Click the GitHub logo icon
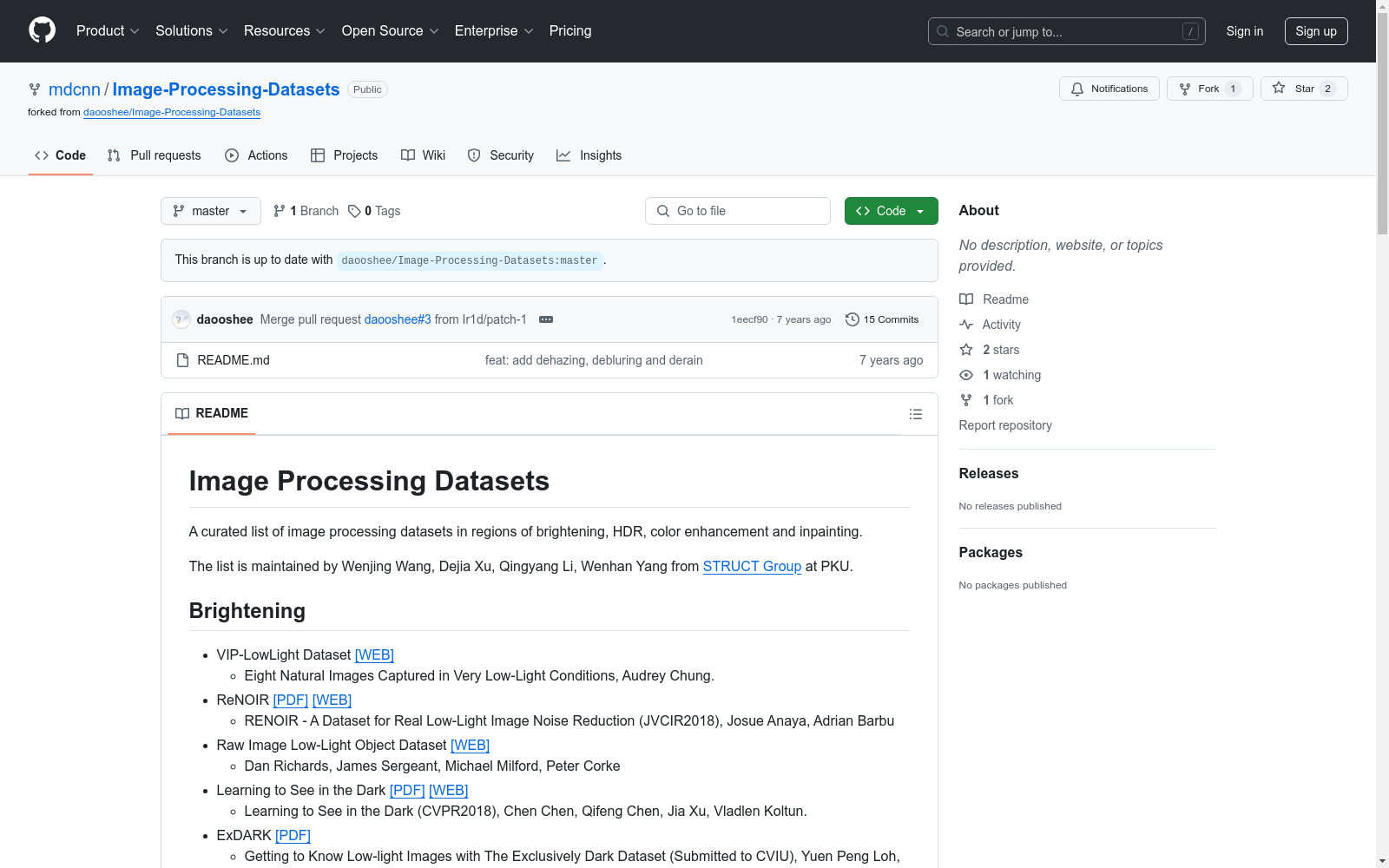The image size is (1389, 868). pyautogui.click(x=42, y=30)
